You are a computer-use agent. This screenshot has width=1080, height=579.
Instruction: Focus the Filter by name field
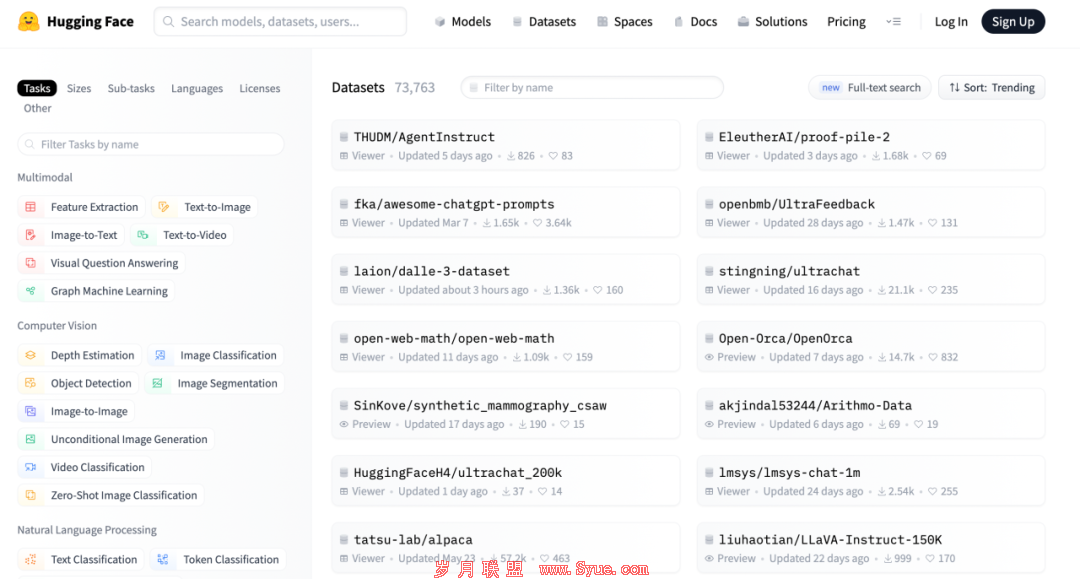click(592, 87)
